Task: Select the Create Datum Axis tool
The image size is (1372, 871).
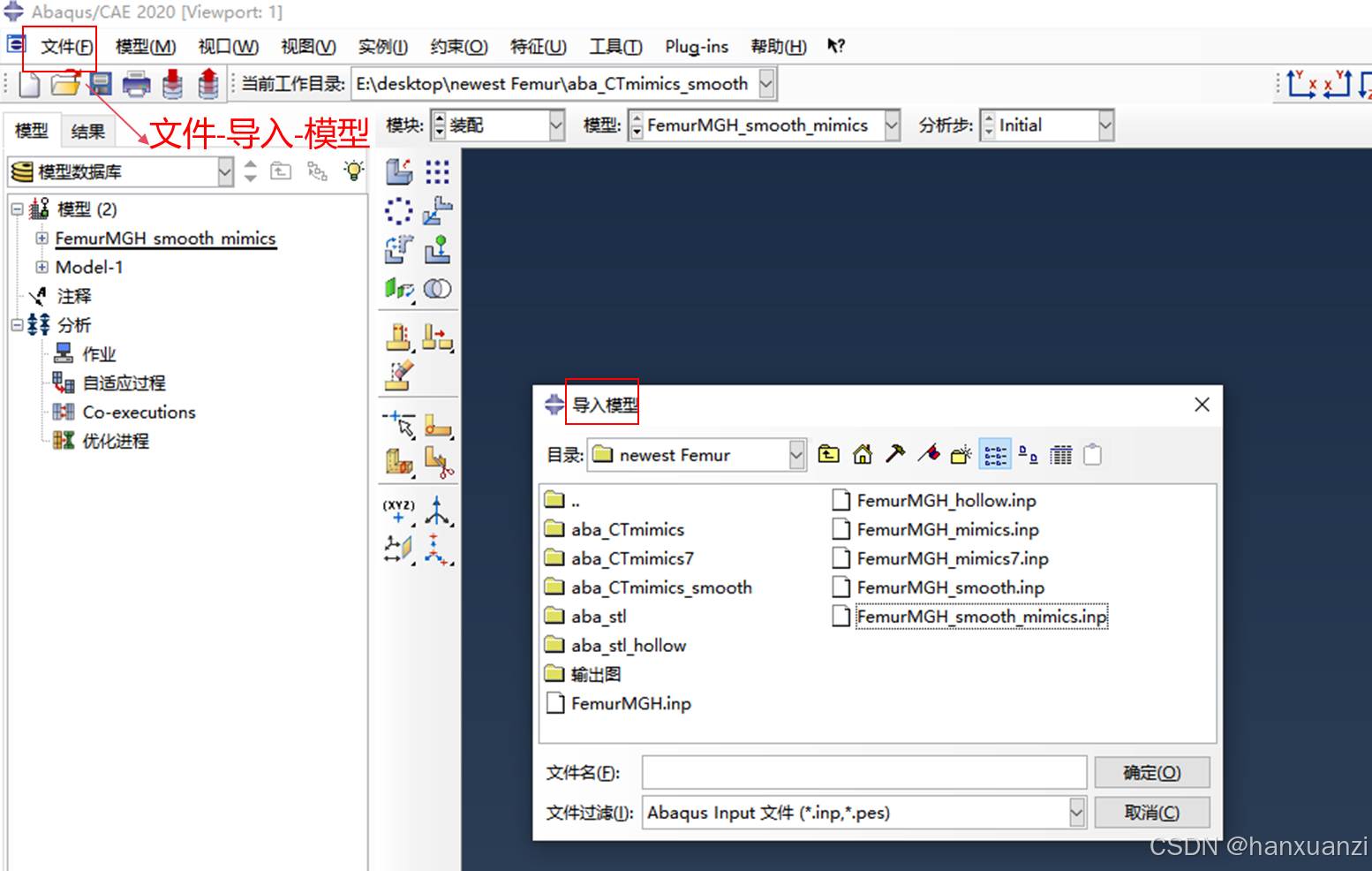Action: click(x=437, y=511)
